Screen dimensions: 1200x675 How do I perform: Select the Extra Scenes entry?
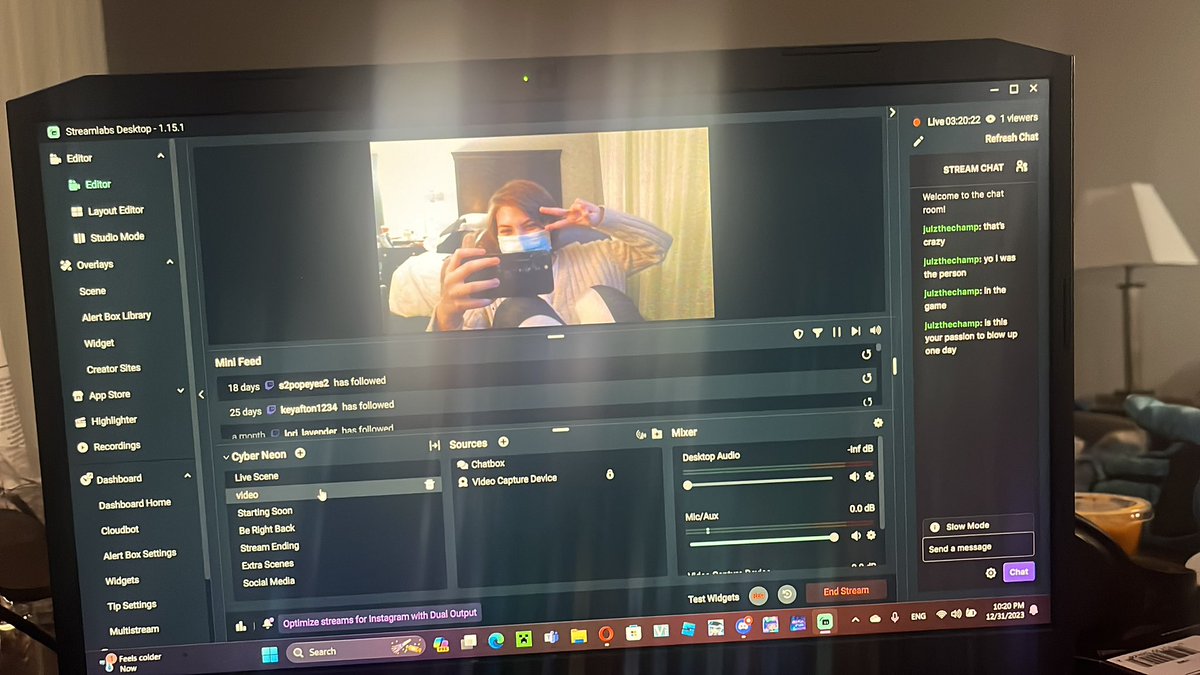click(x=267, y=565)
